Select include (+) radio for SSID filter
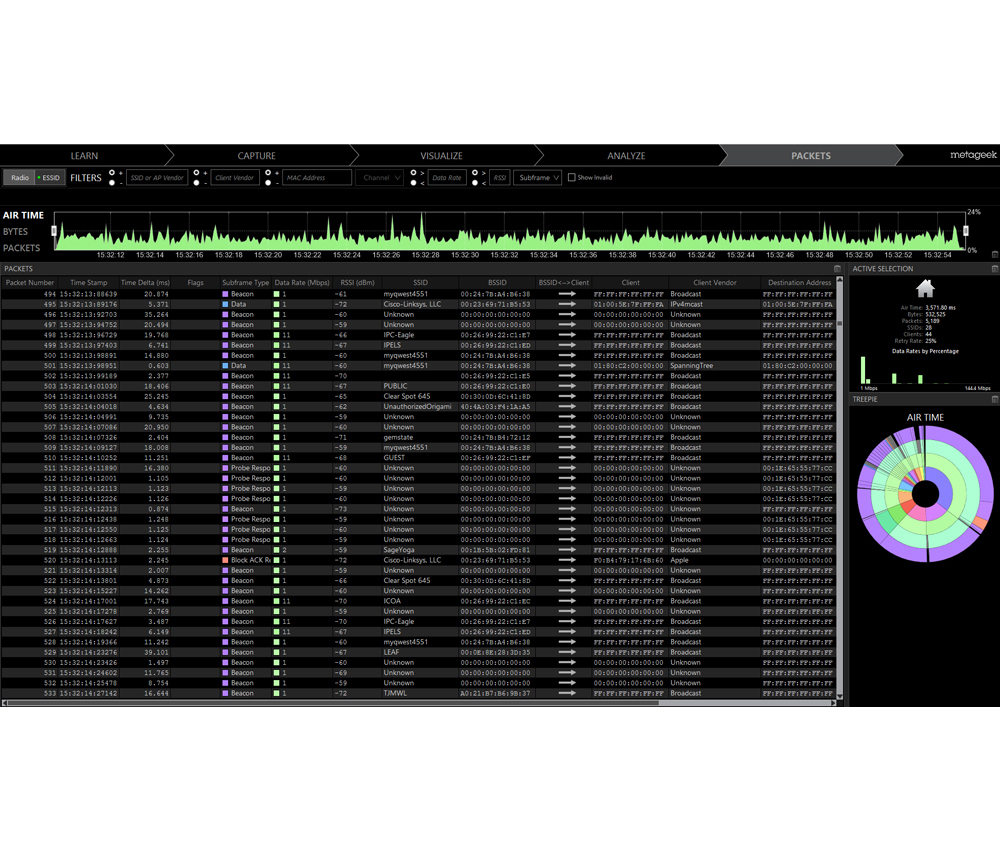This screenshot has width=1000, height=850. pos(112,173)
